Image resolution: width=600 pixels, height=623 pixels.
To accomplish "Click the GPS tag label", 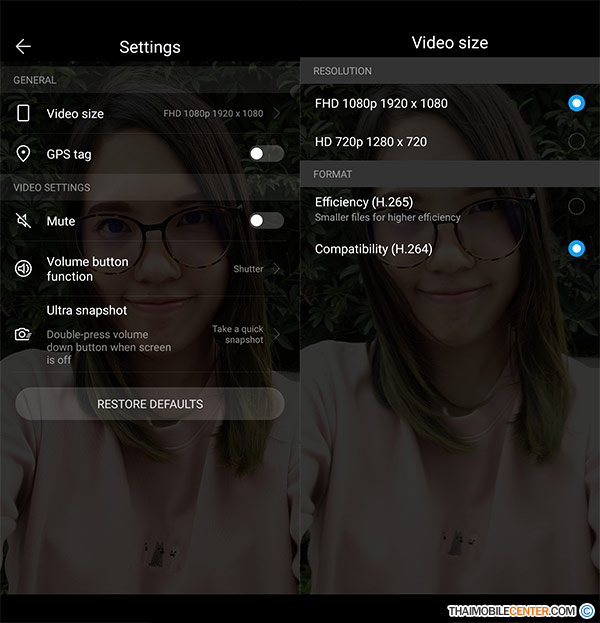I will (69, 154).
